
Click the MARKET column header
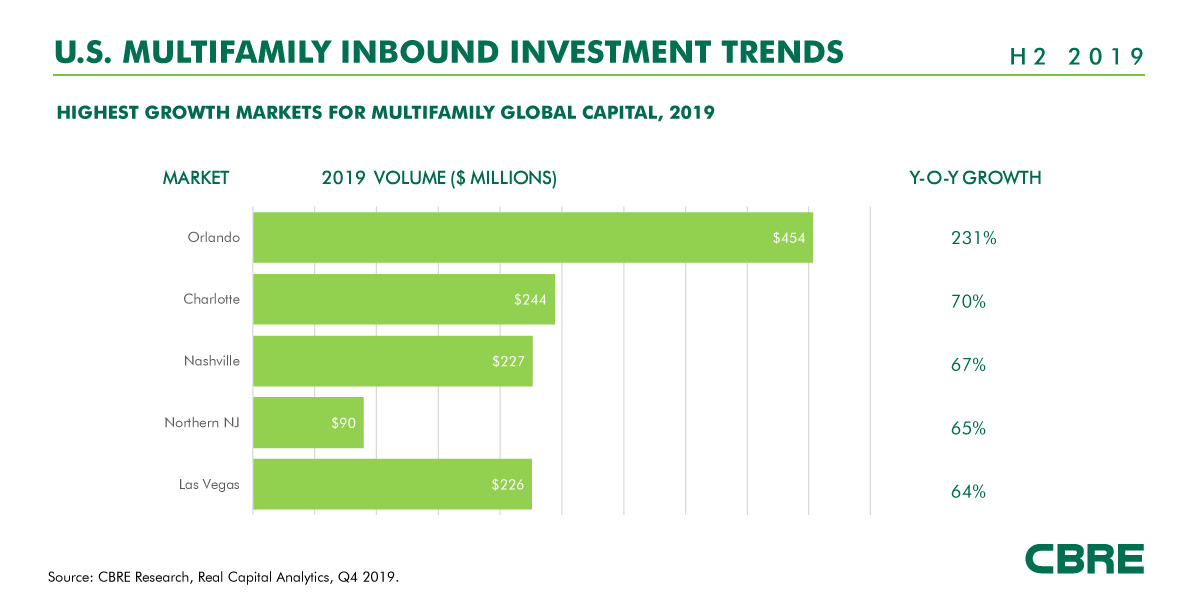point(196,178)
